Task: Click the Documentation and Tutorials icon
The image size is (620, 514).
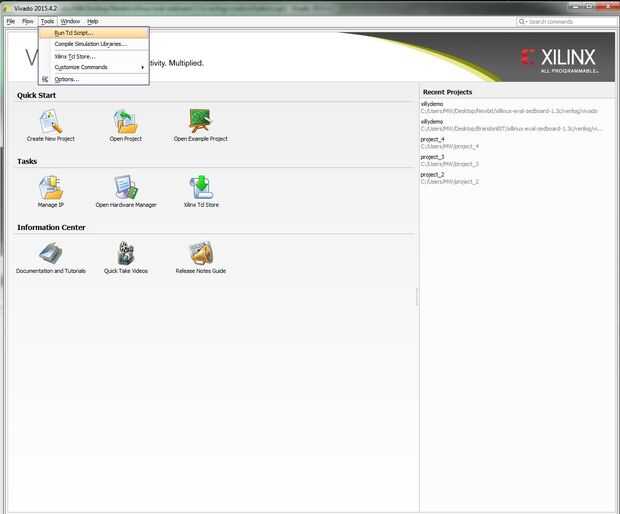Action: click(x=51, y=253)
